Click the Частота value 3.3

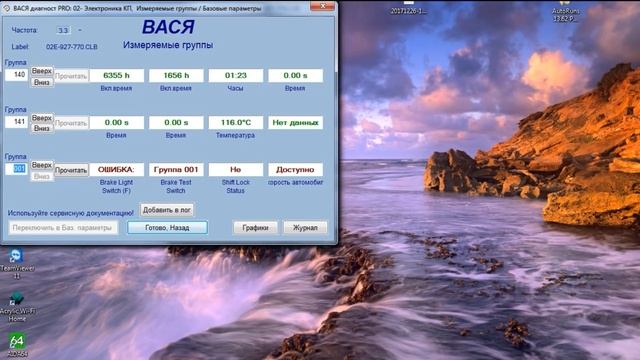point(63,30)
